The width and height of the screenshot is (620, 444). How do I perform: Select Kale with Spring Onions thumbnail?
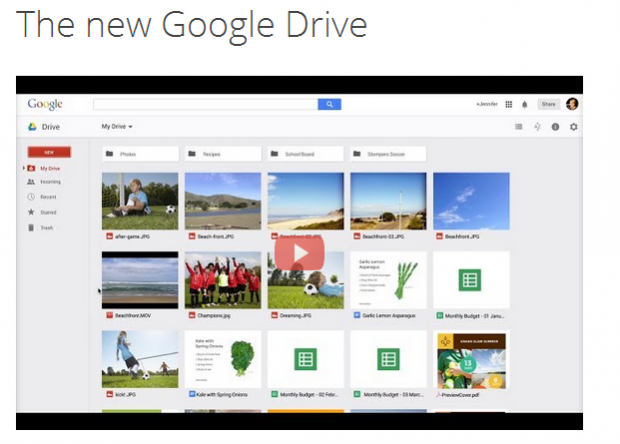223,359
